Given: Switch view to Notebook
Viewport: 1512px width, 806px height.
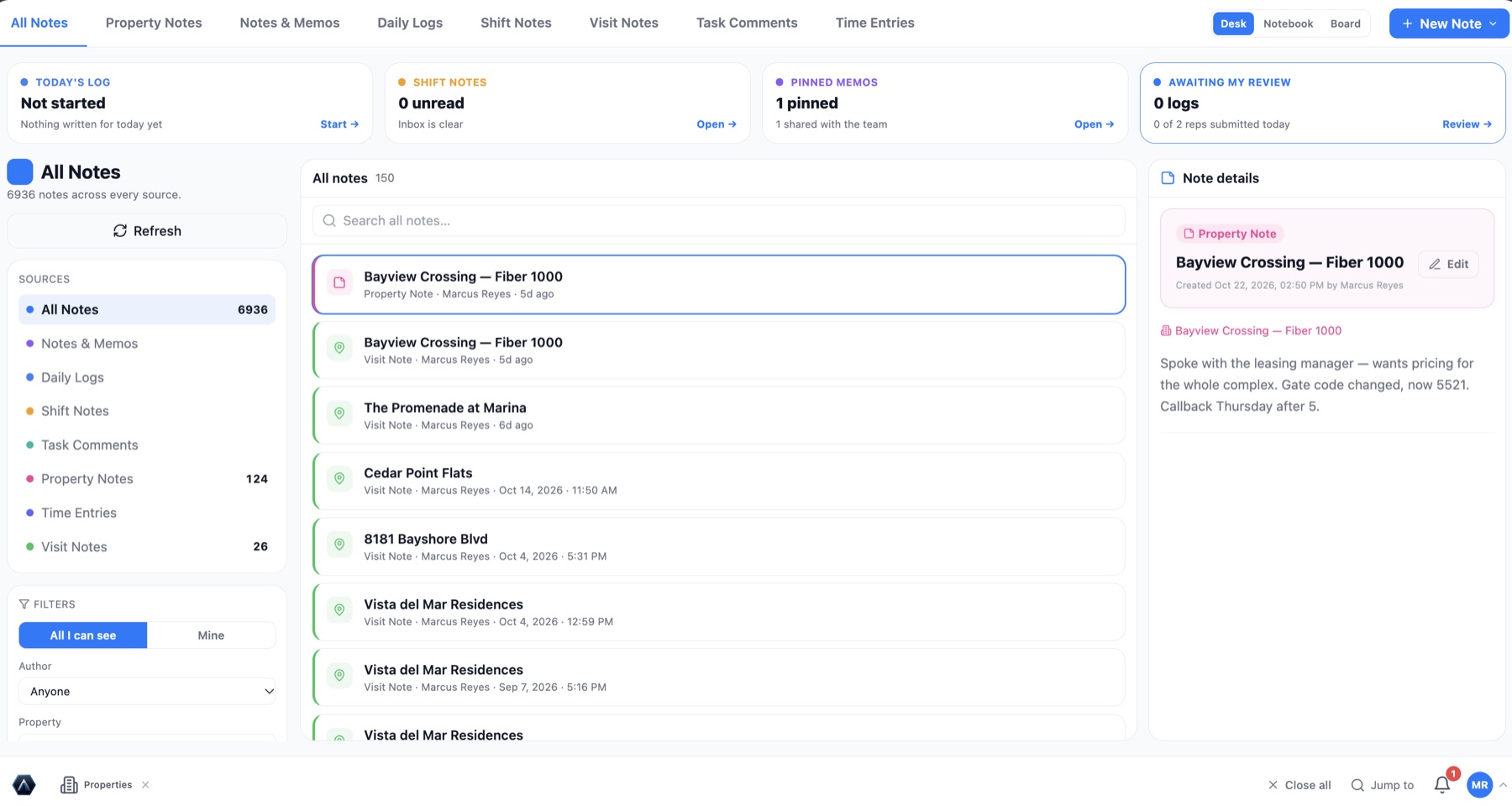Looking at the screenshot, I should (1288, 24).
